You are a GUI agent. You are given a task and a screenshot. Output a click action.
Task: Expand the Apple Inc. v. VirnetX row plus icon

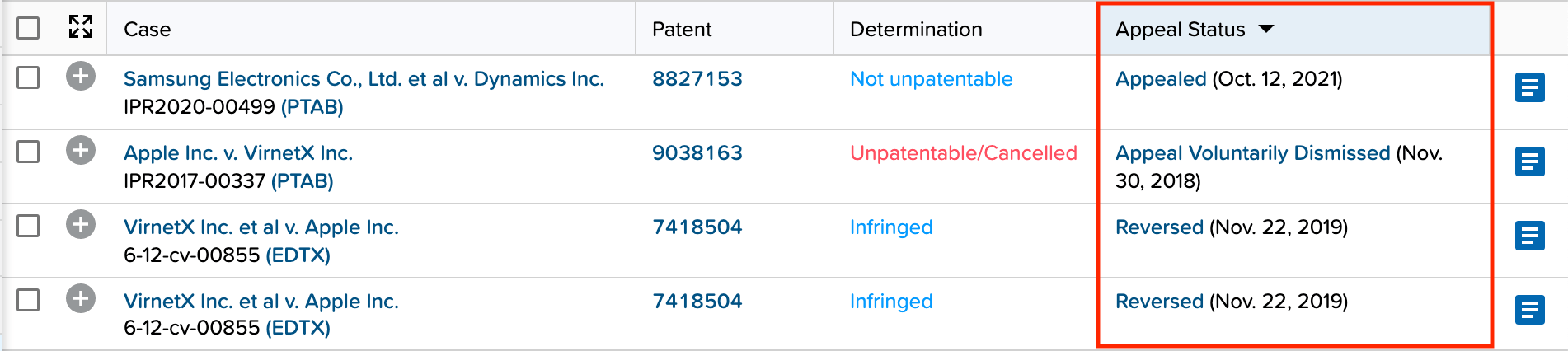click(81, 151)
